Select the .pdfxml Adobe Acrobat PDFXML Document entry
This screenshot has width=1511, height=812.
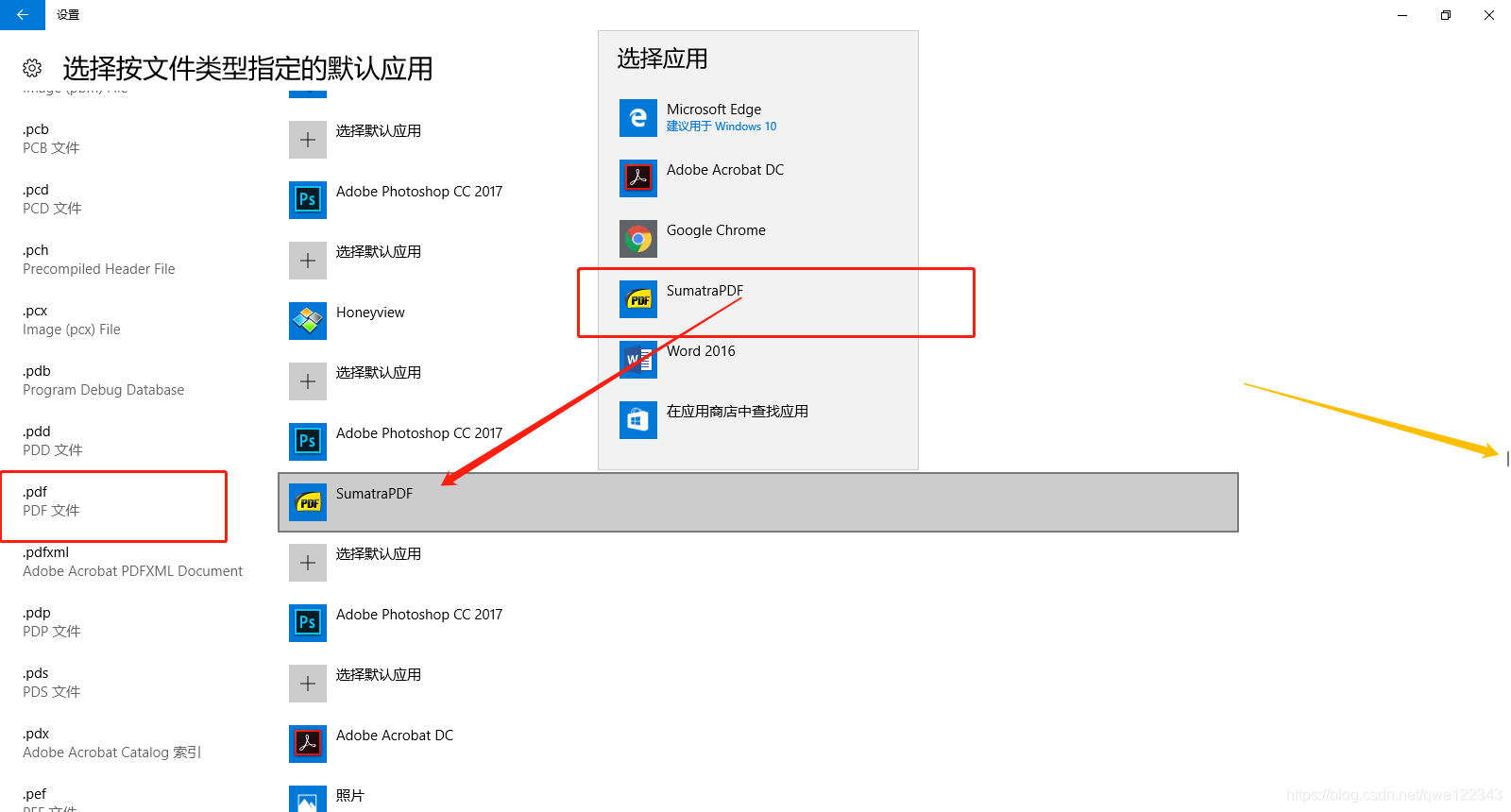point(133,562)
